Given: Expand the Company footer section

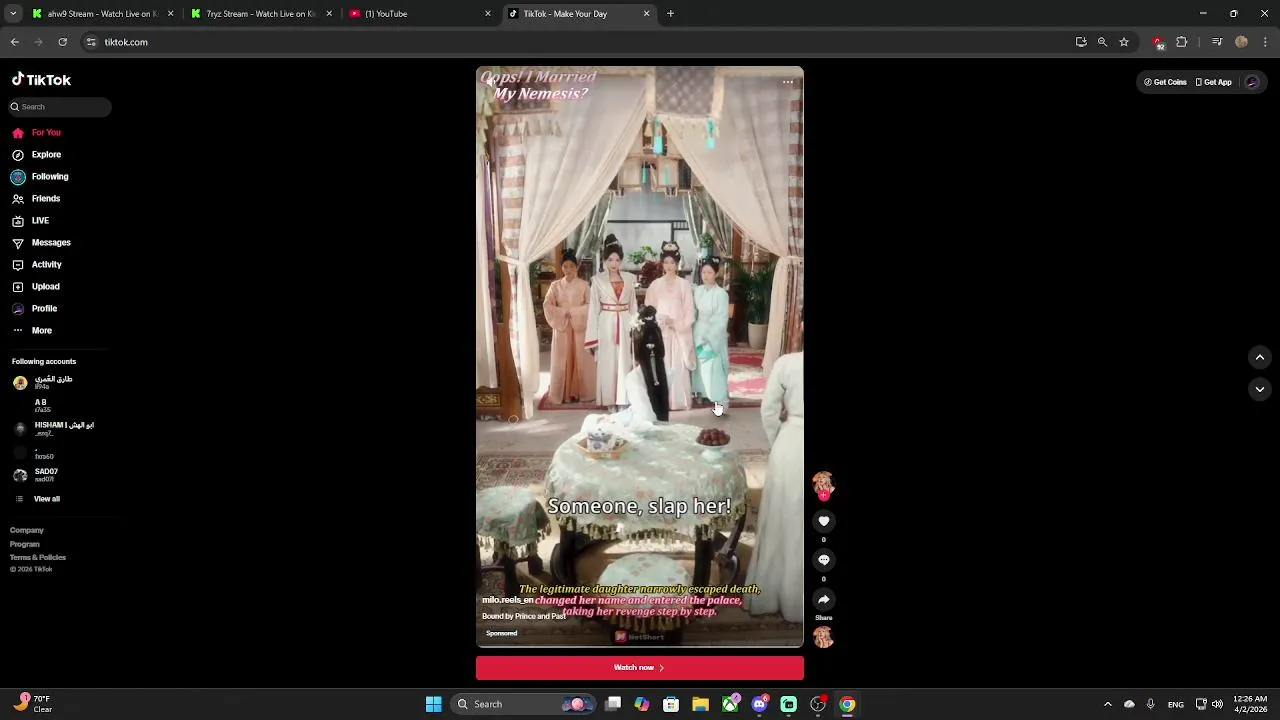Looking at the screenshot, I should 27,530.
